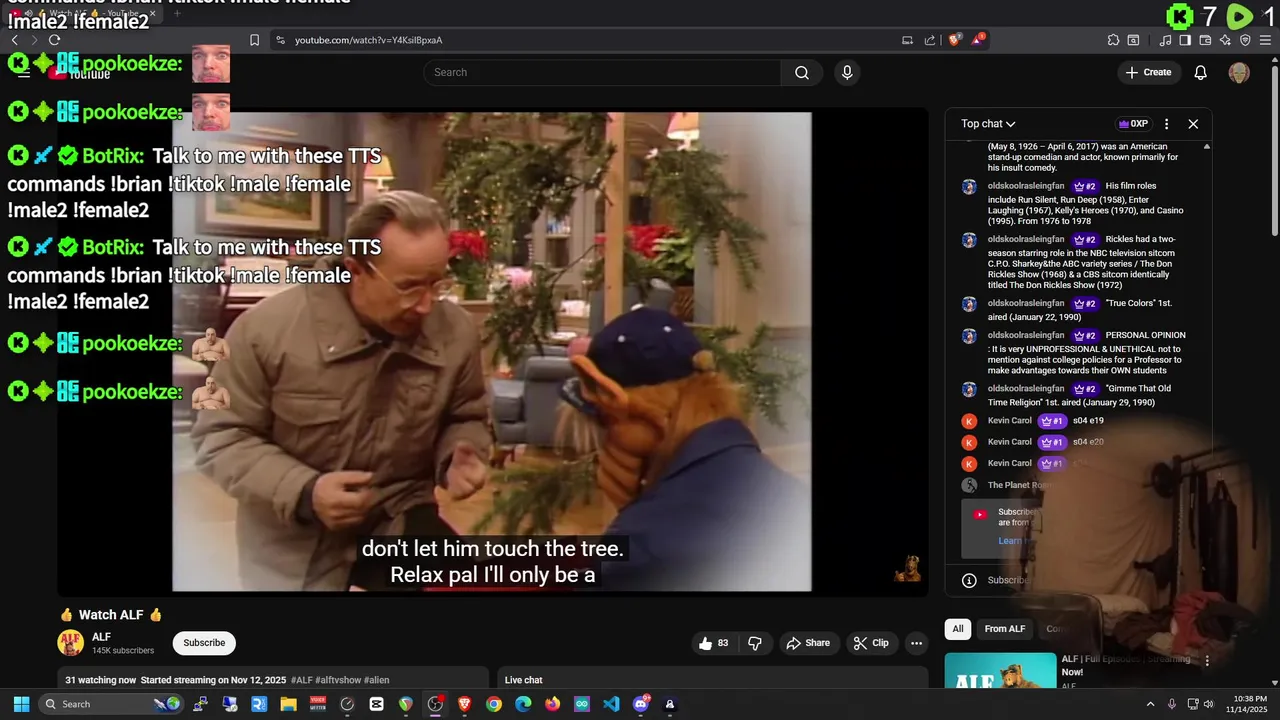Expand Top chat mode dropdown
Image resolution: width=1280 pixels, height=720 pixels.
pyautogui.click(x=988, y=124)
